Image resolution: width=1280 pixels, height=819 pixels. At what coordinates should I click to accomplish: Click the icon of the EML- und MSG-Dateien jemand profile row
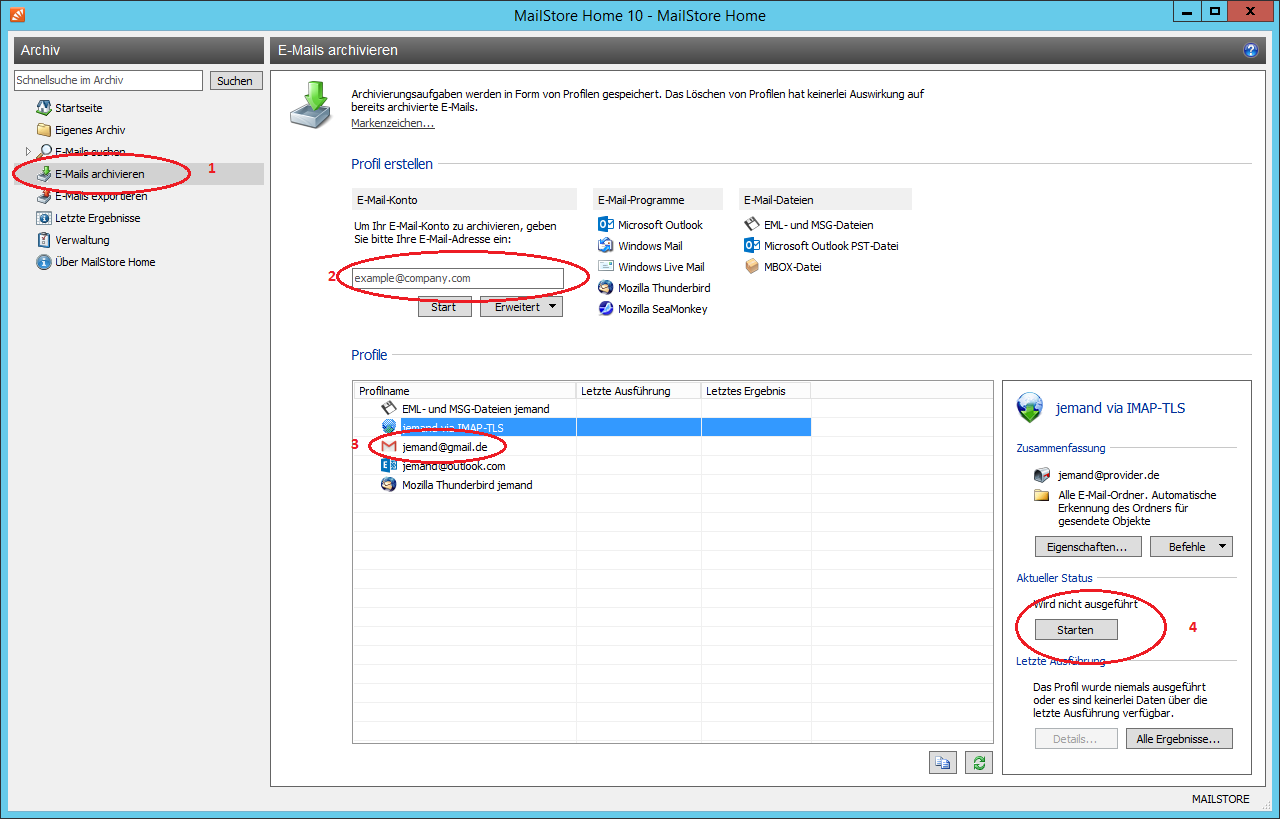[x=389, y=409]
